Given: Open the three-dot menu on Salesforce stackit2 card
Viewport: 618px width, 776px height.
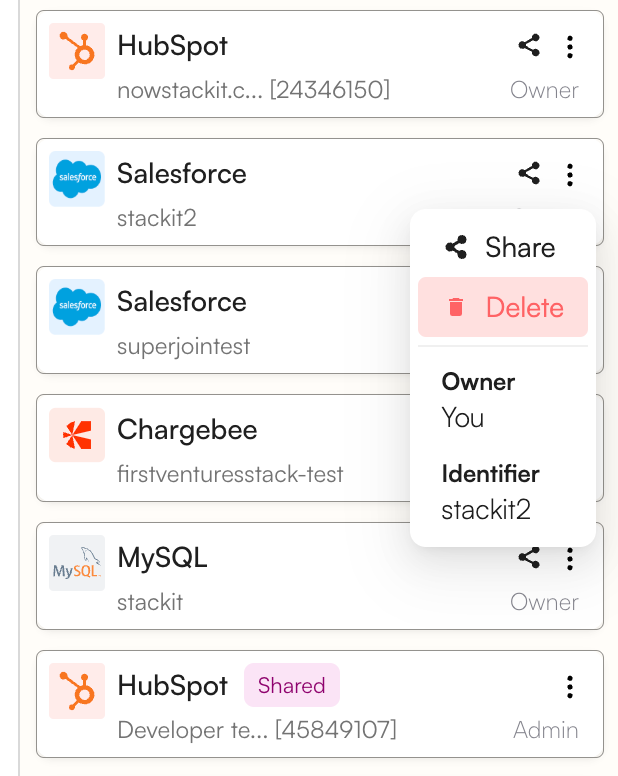Looking at the screenshot, I should pyautogui.click(x=570, y=175).
